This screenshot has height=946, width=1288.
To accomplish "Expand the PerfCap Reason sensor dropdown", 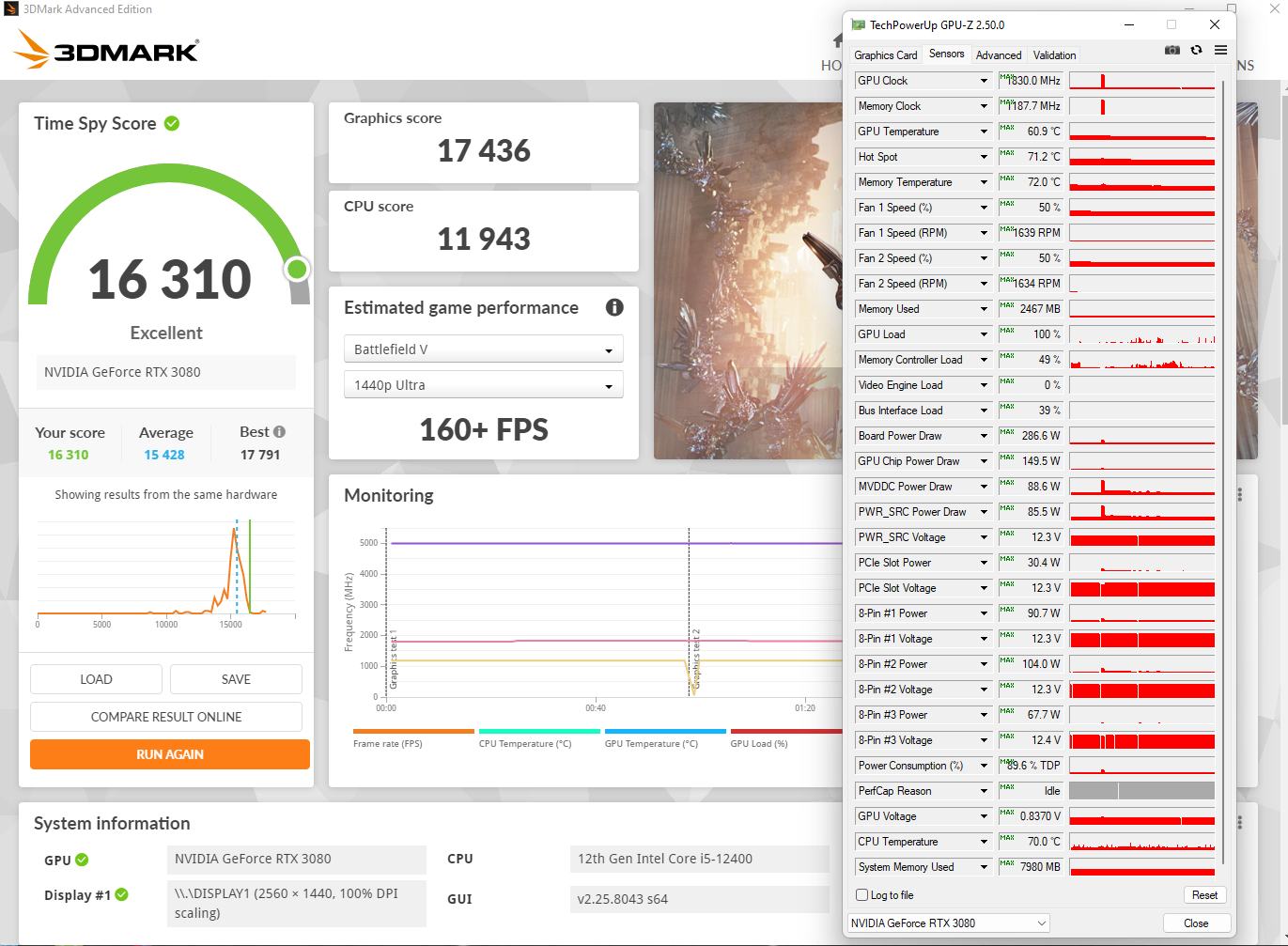I will (984, 791).
